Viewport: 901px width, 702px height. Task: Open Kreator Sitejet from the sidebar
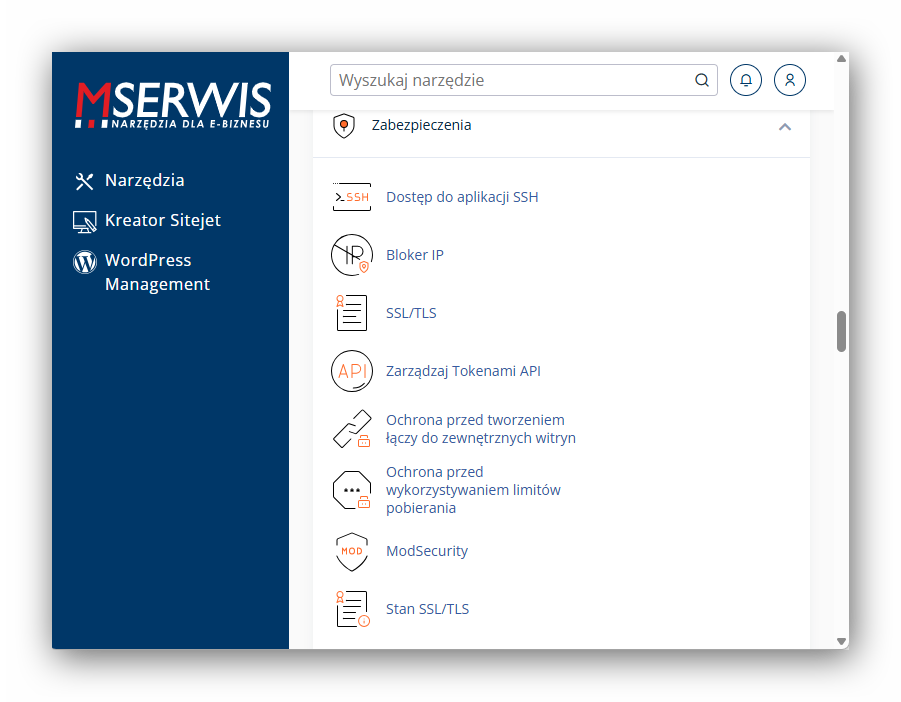[162, 220]
